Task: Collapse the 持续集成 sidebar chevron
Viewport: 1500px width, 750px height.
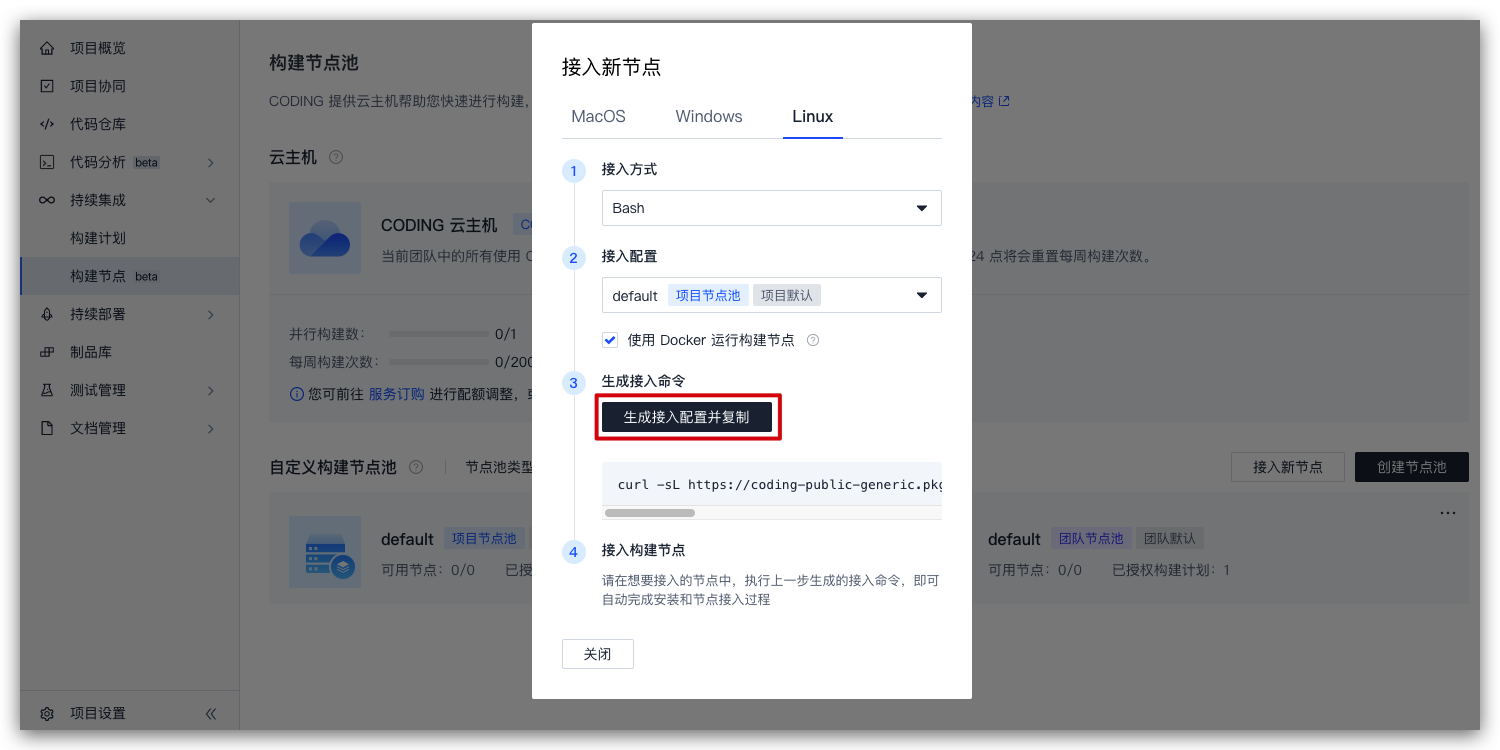Action: 211,200
